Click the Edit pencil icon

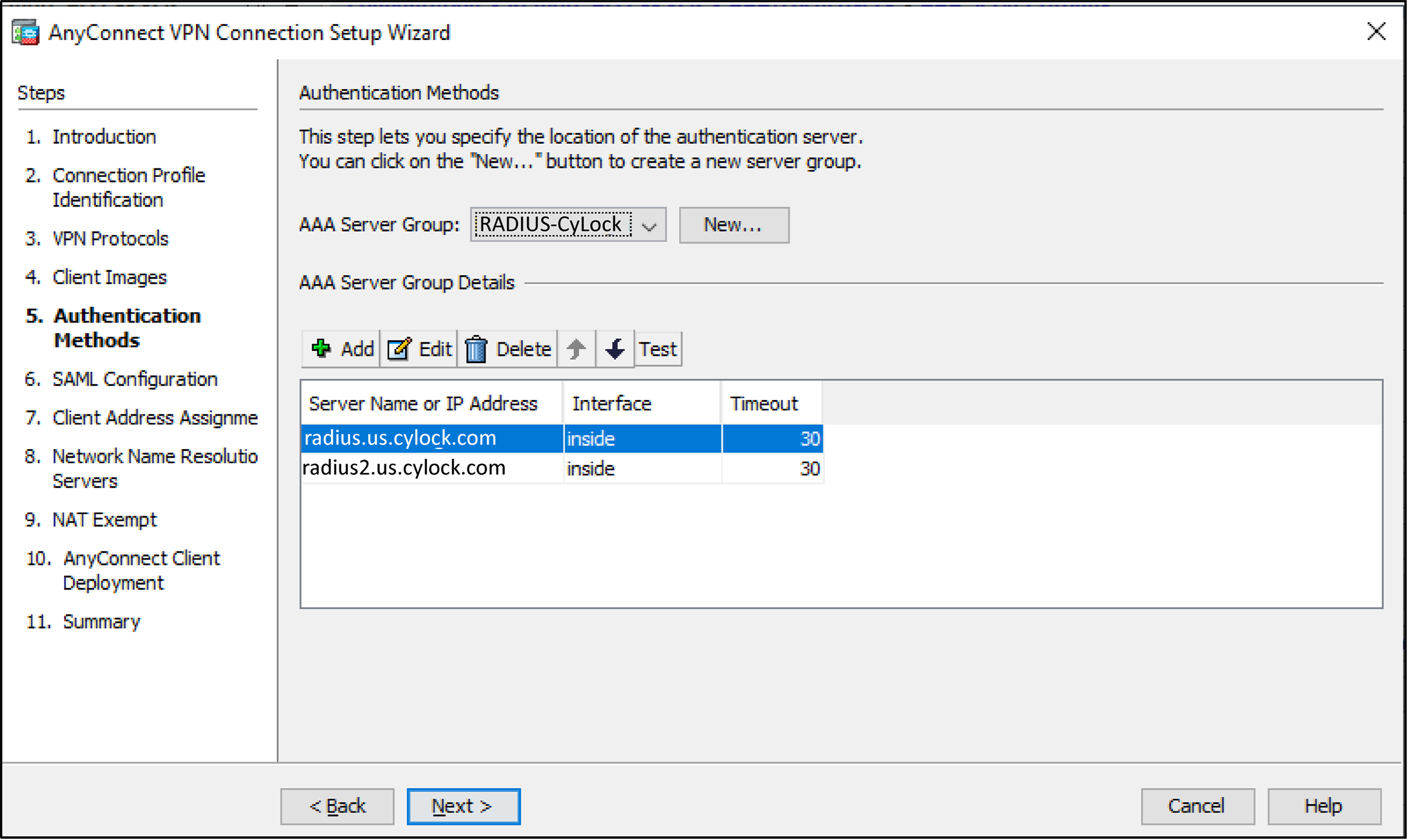(400, 349)
